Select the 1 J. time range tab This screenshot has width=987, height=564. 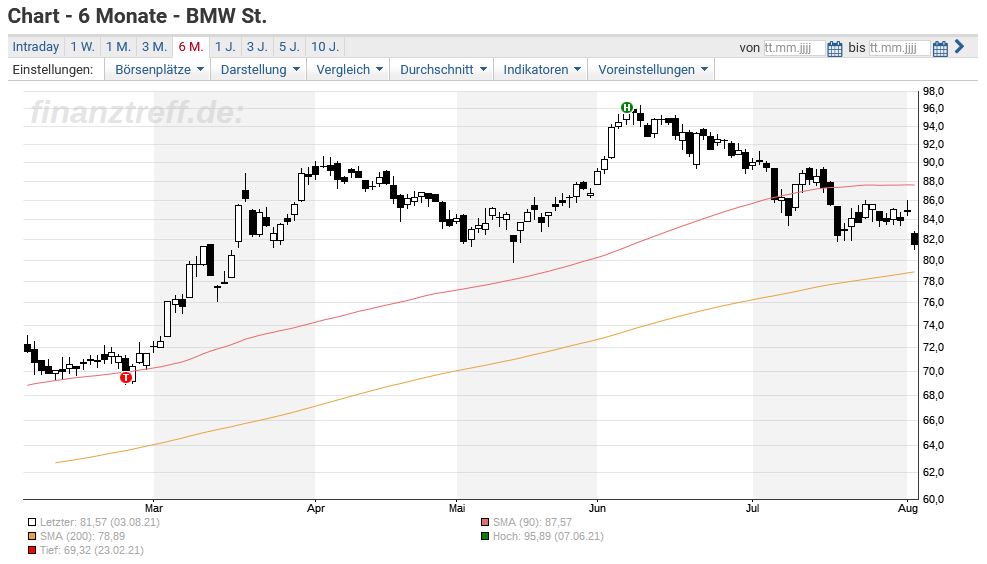click(x=225, y=47)
